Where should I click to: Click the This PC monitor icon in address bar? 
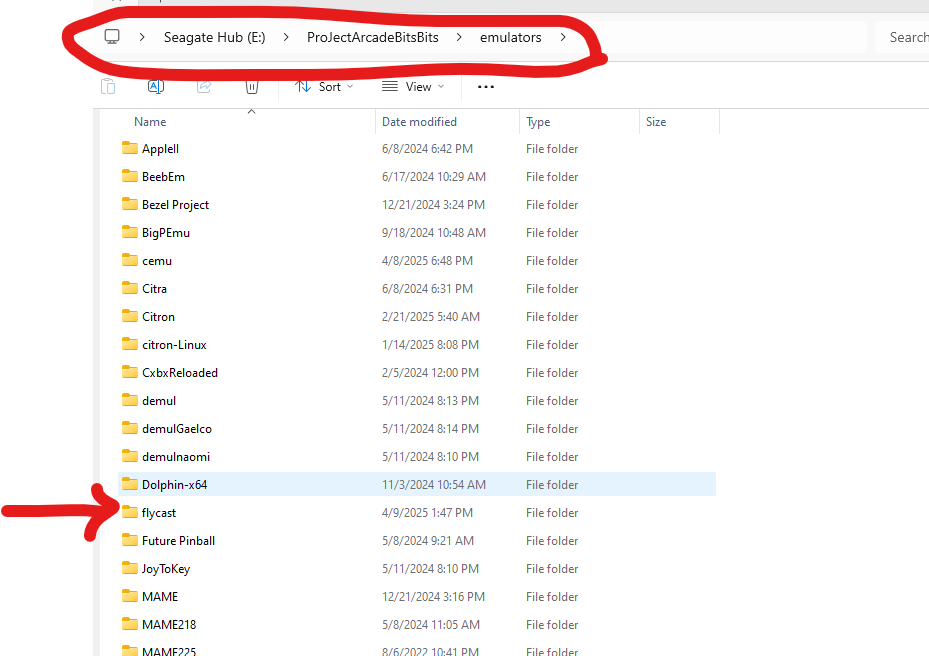pos(112,37)
